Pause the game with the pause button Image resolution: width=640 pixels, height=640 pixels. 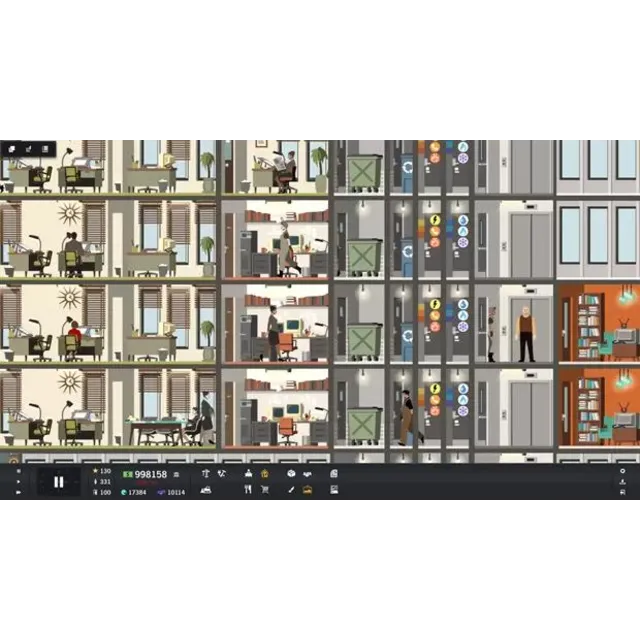tap(59, 482)
